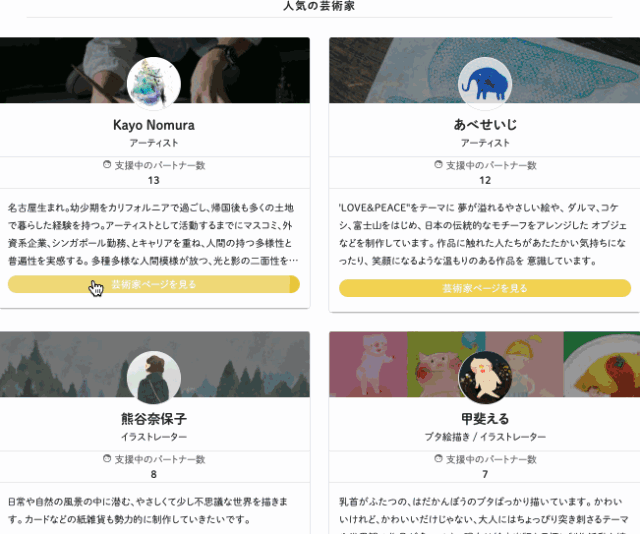Open あべせいじ's 芸術家ページを見る button
Viewport: 640px width, 534px height.
point(485,288)
